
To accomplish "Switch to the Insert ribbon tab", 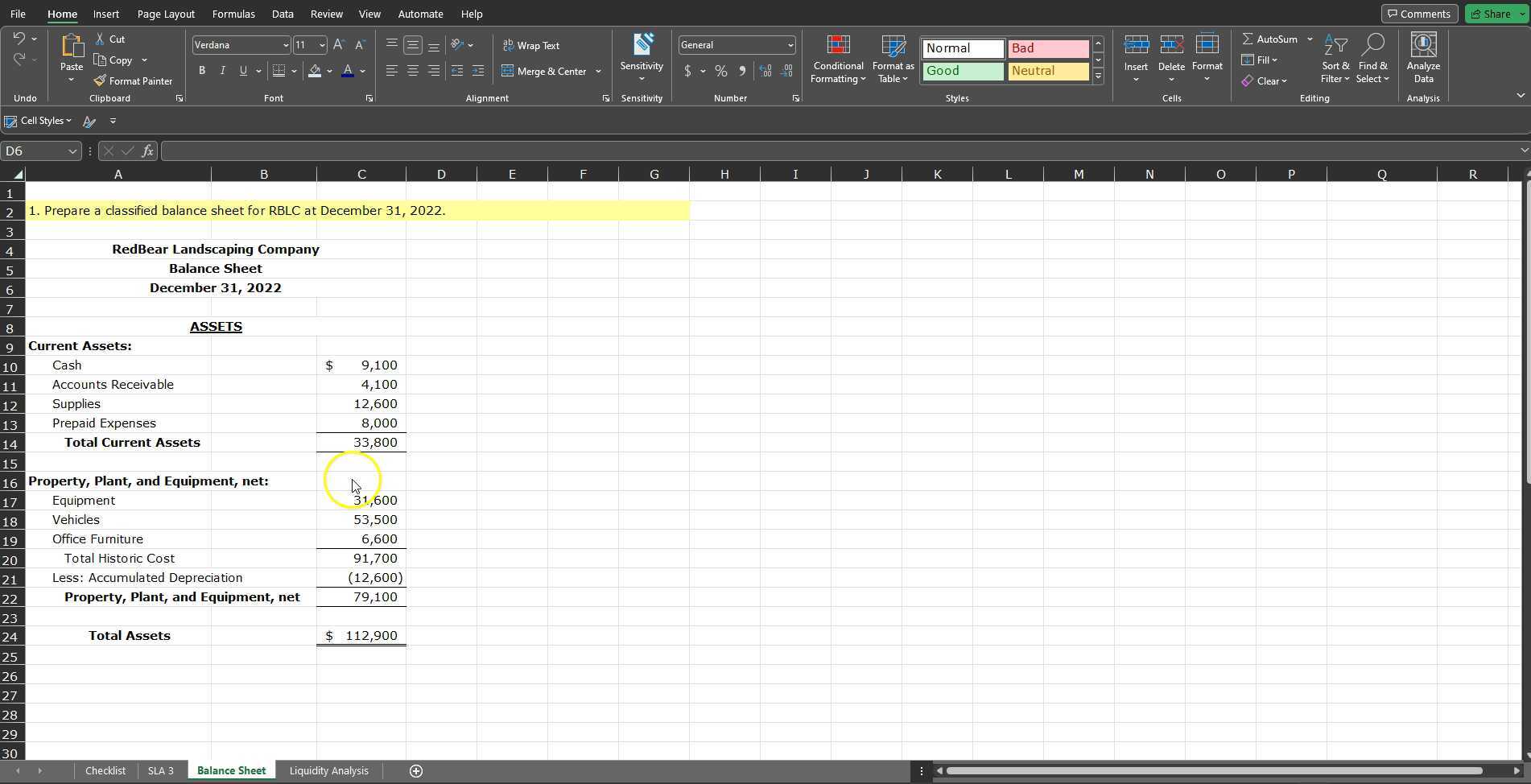I will point(106,14).
